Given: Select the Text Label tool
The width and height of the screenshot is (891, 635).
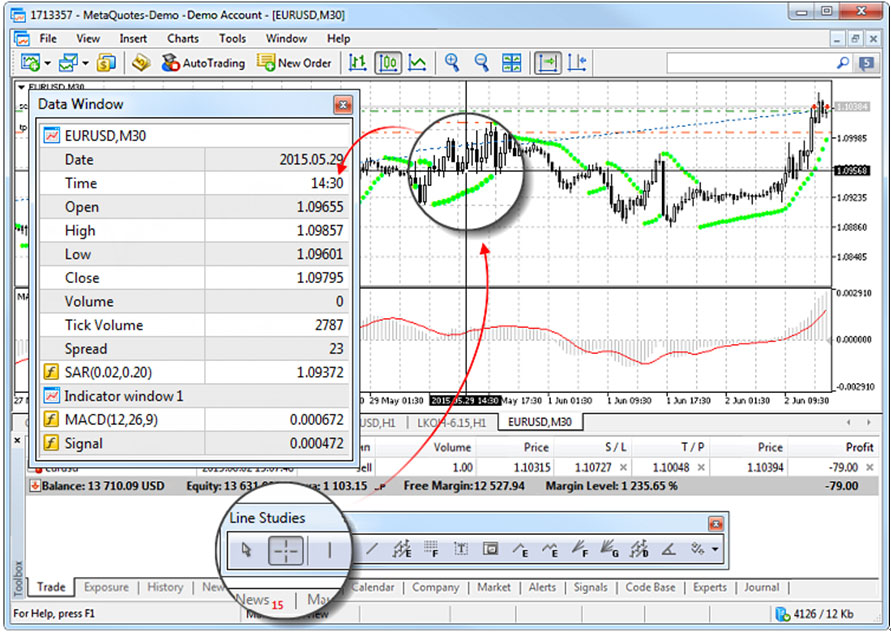Looking at the screenshot, I should point(490,549).
